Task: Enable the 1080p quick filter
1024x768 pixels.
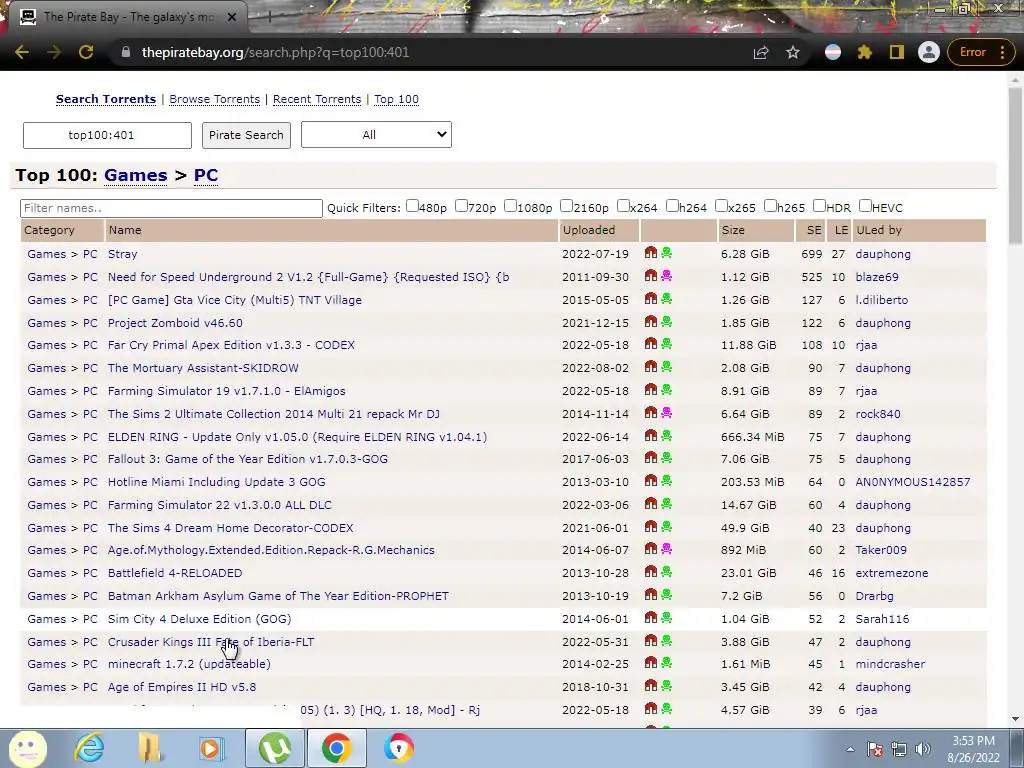Action: (510, 206)
